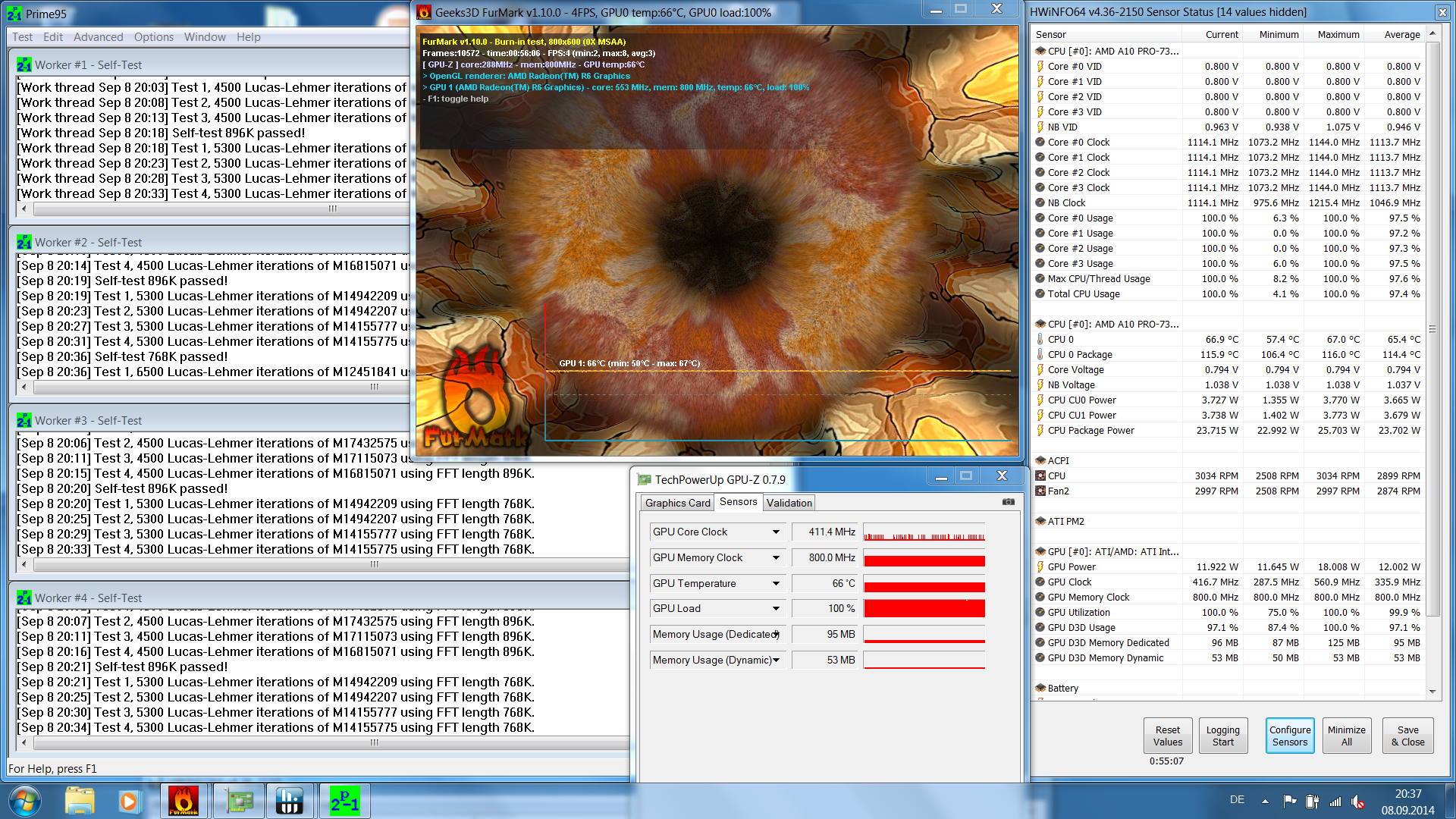Click the lightning icon beside GPU Power
This screenshot has height=819, width=1456.
click(1040, 567)
